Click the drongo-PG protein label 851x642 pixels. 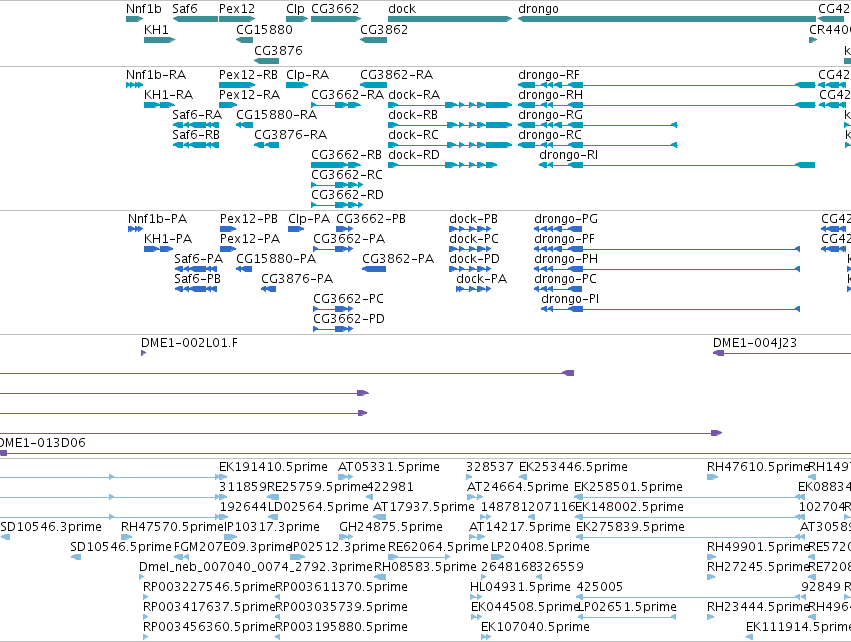566,219
